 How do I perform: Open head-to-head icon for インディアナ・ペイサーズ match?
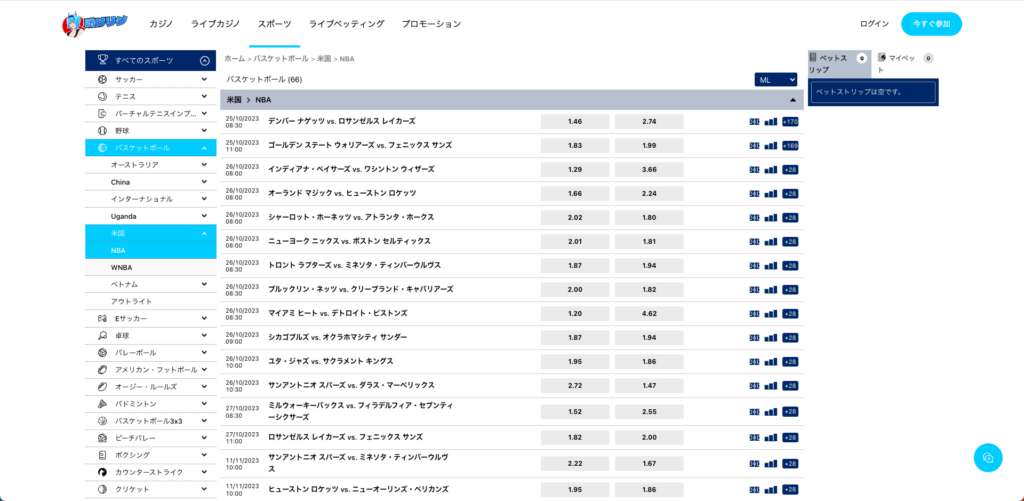754,169
